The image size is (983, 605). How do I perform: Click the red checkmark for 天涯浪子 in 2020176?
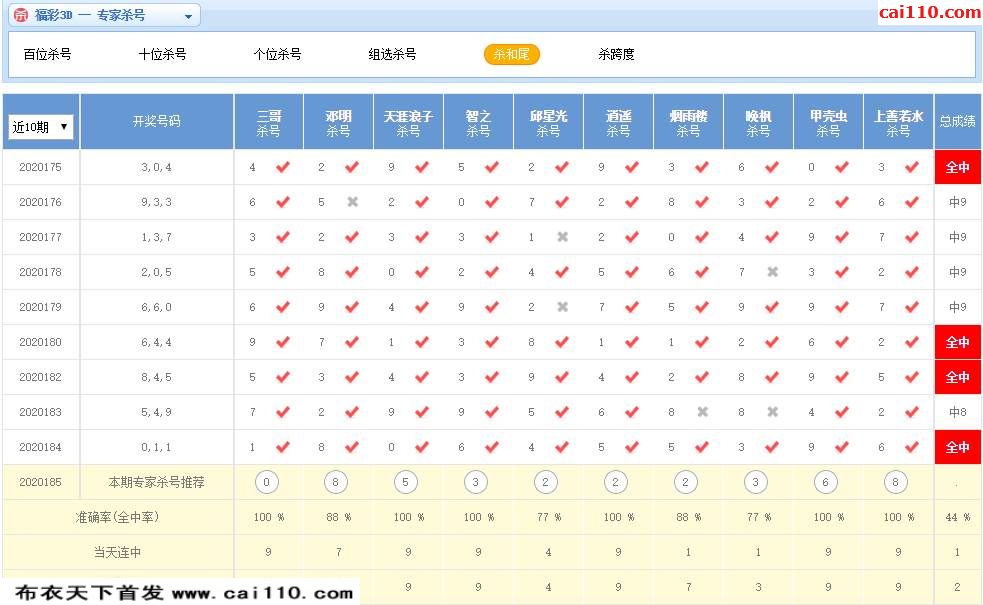[x=422, y=202]
